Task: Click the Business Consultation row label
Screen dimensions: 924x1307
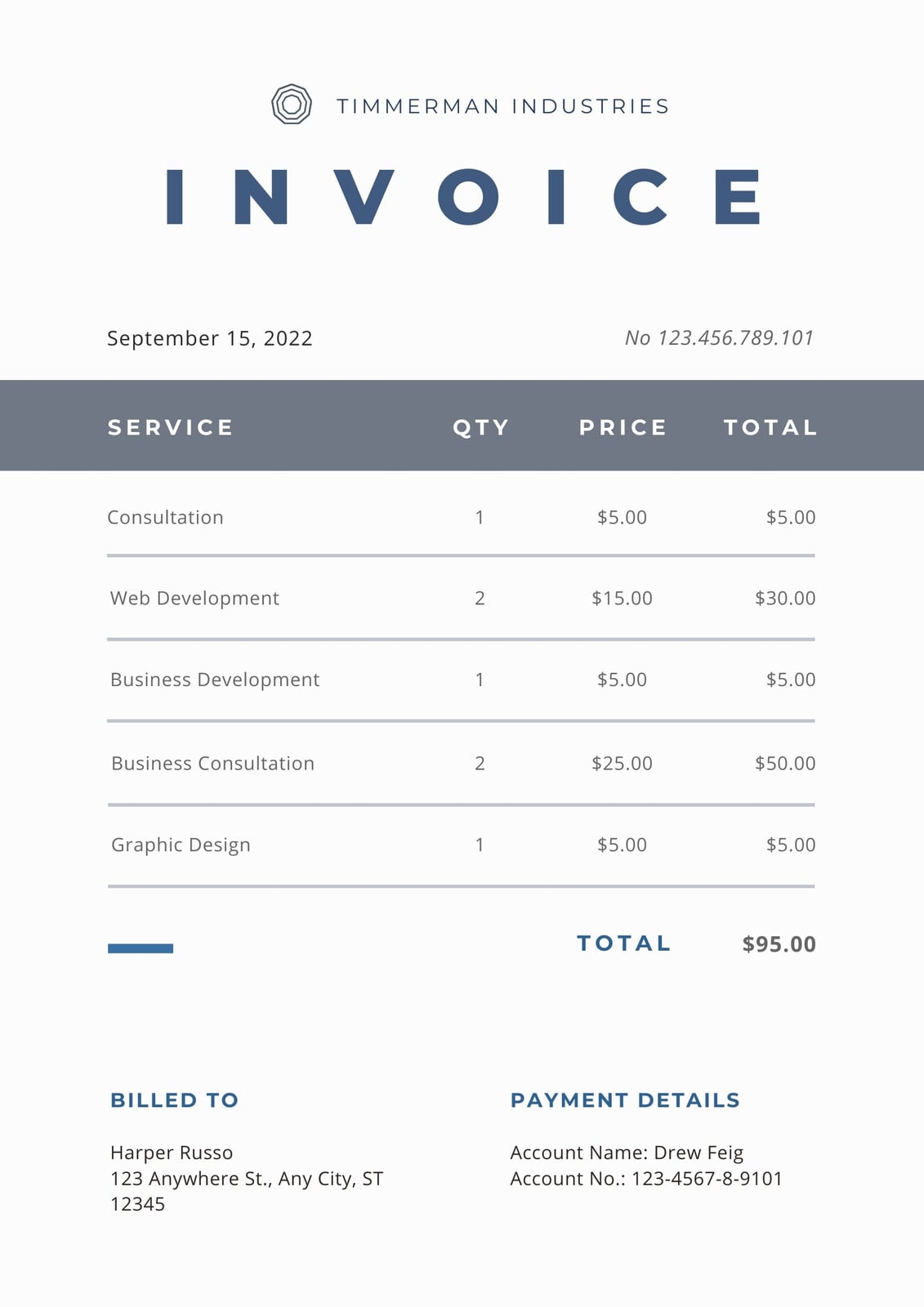Action: point(212,763)
